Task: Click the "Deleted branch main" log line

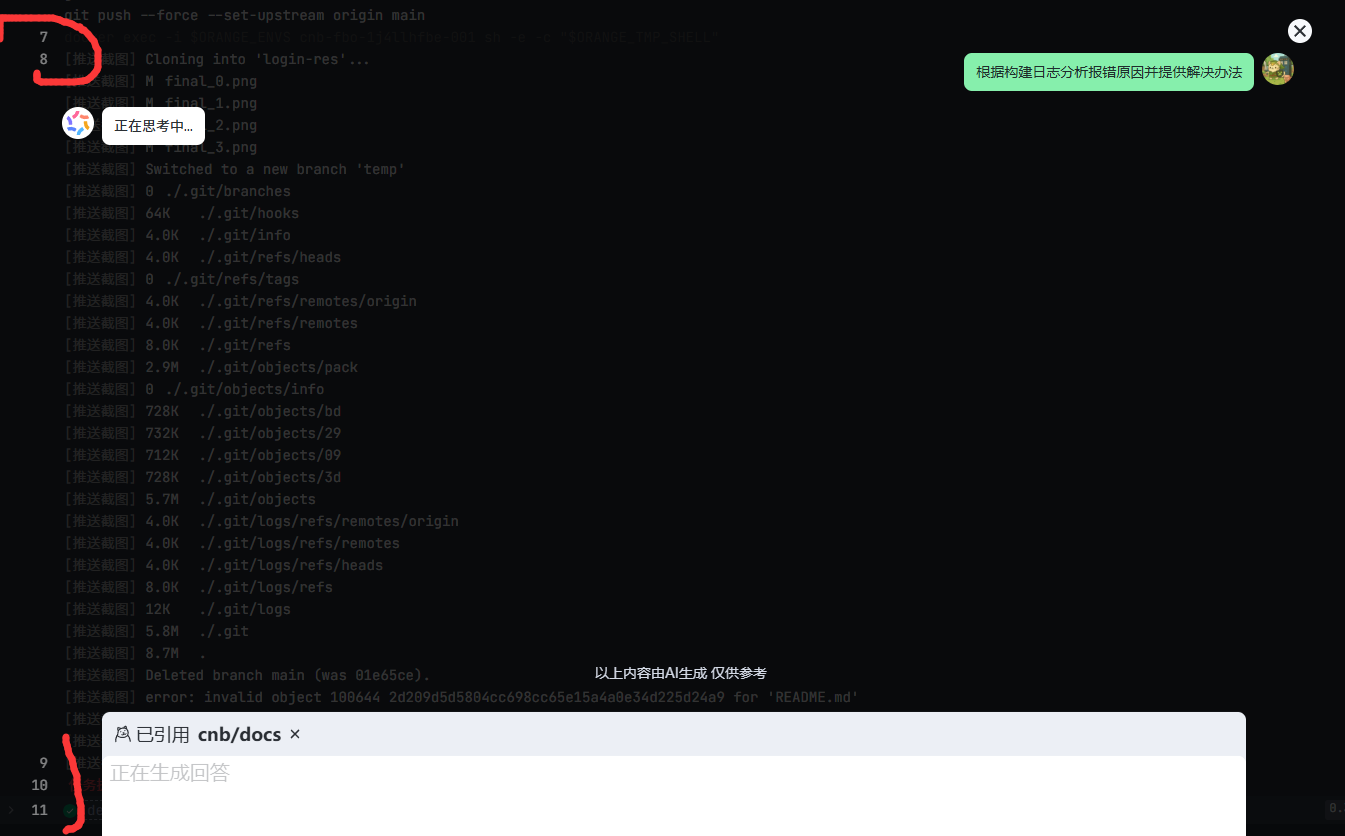Action: tap(287, 675)
